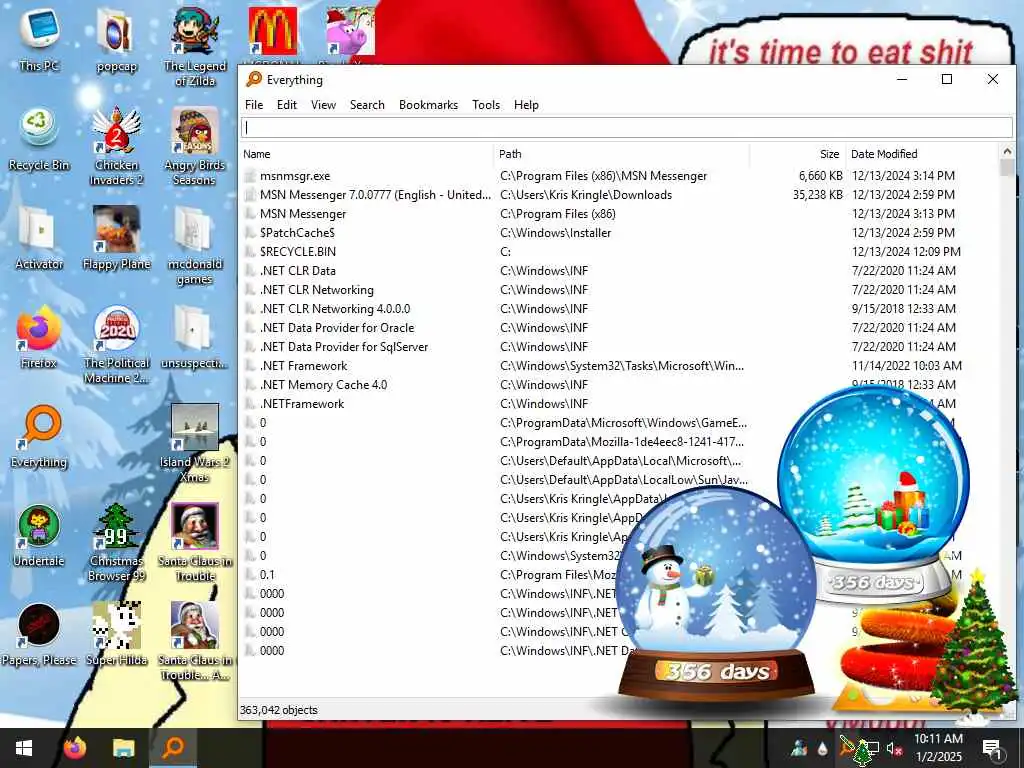Viewport: 1024px width, 768px height.
Task: Click Everything's taskbar button
Action: [x=173, y=748]
